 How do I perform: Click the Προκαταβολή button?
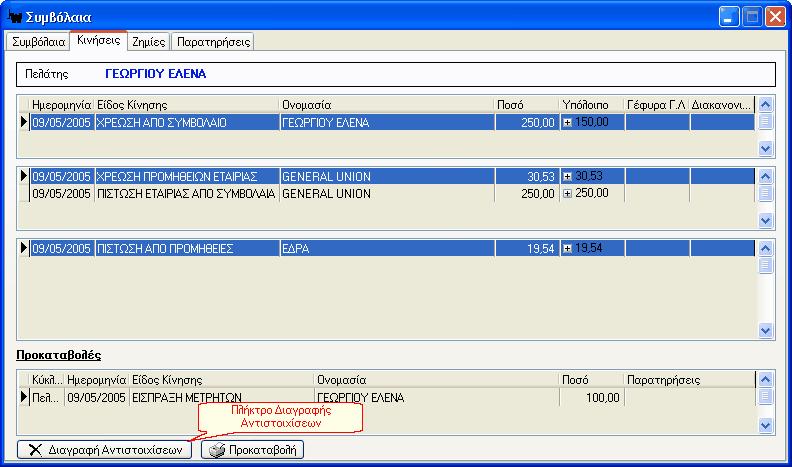pyautogui.click(x=253, y=449)
